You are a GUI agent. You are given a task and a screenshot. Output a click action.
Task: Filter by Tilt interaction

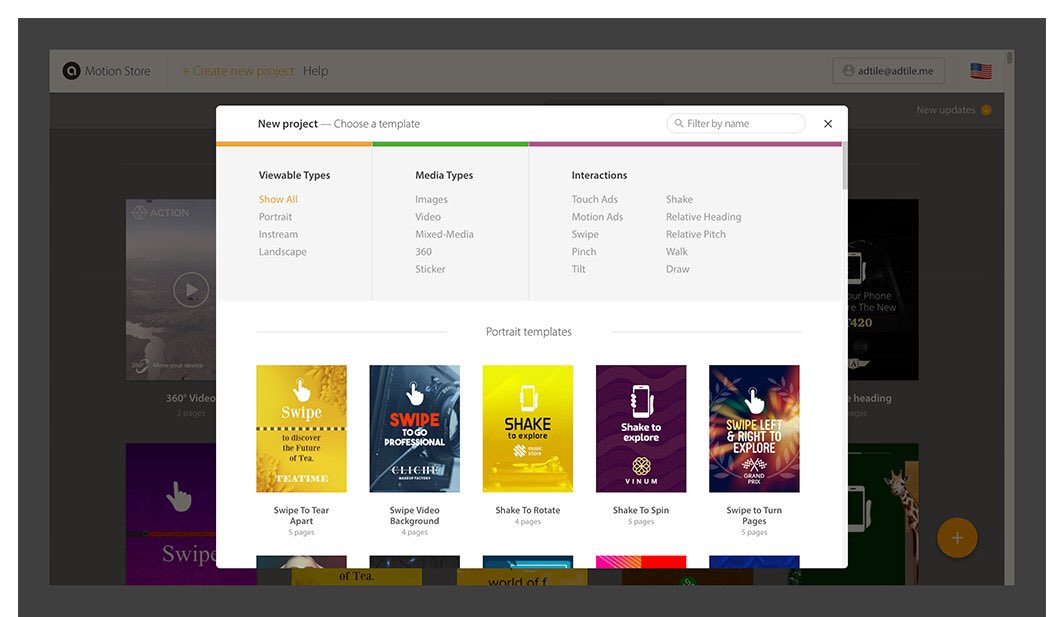tap(578, 269)
